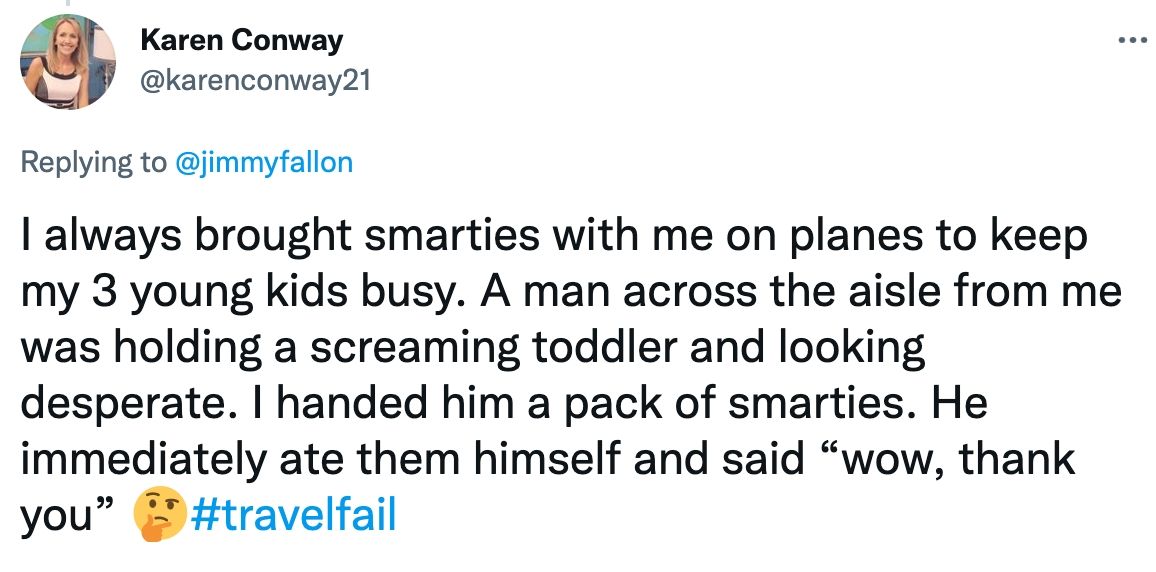The image size is (1156, 572).
Task: Click the display name Karen Conway
Action: [241, 41]
